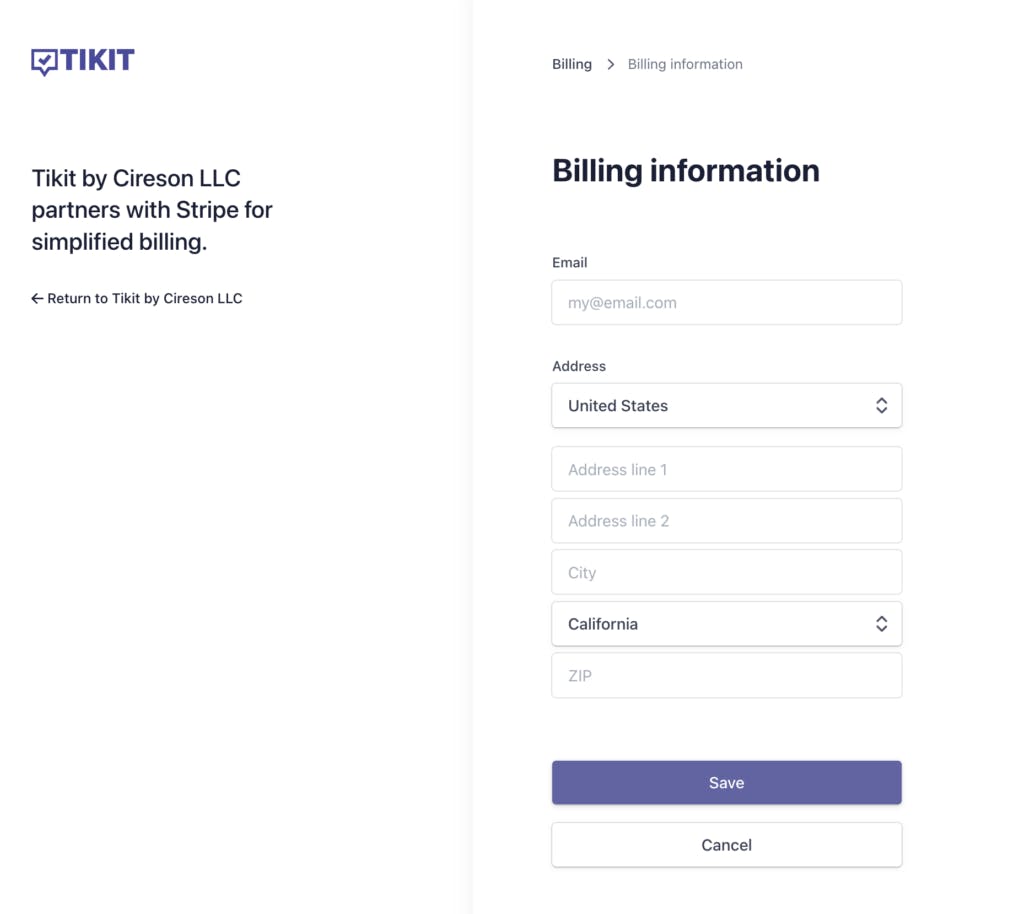The image size is (1024, 914).
Task: Go to the Billing breadcrumb
Action: pyautogui.click(x=572, y=64)
